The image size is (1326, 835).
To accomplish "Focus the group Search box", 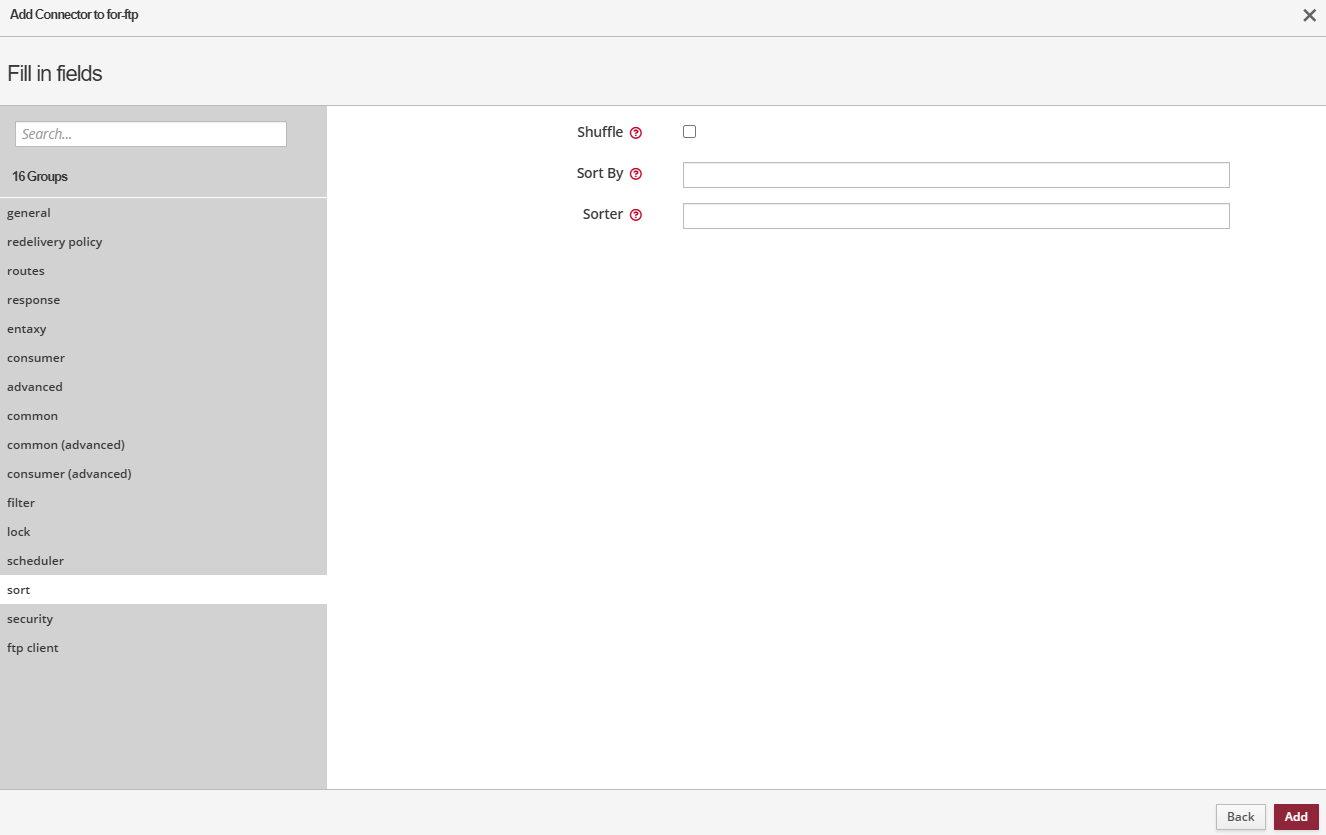I will [151, 134].
